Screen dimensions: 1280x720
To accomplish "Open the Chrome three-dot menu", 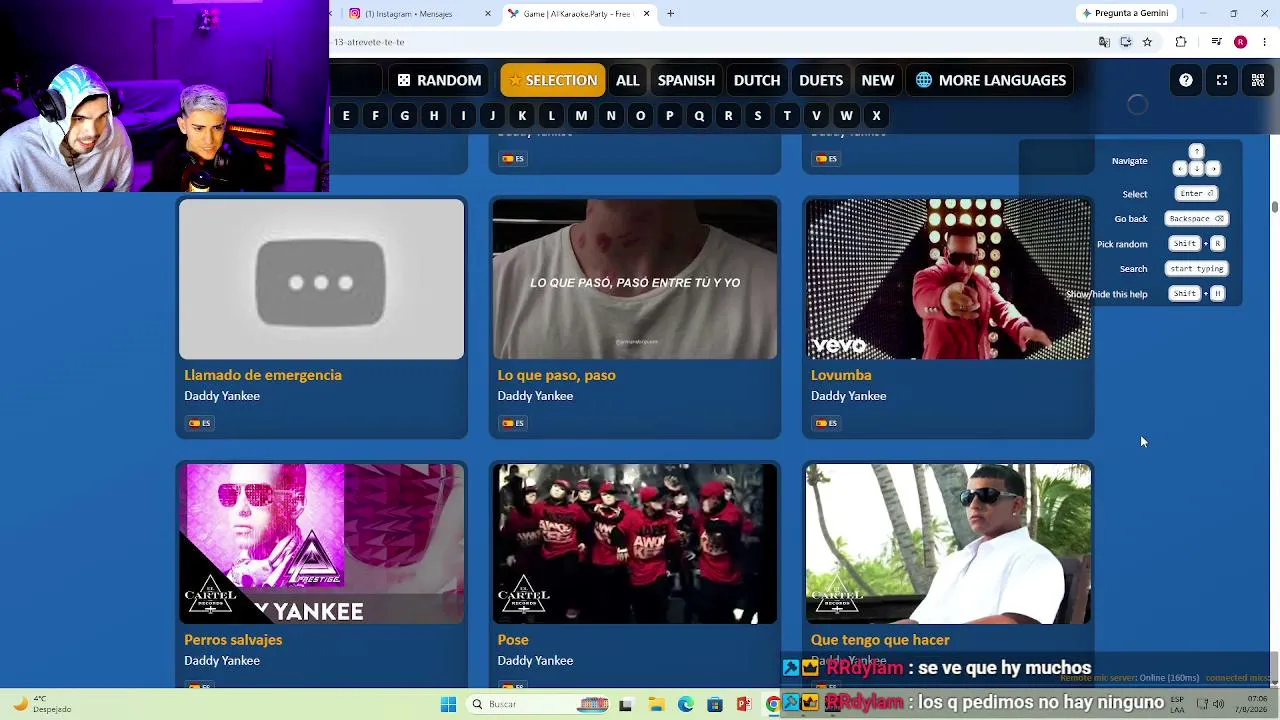I will pyautogui.click(x=1265, y=42).
